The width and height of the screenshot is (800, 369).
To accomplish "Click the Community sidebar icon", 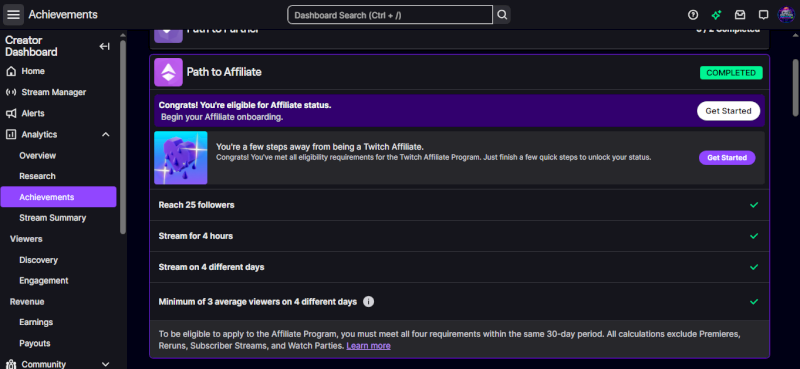I will pyautogui.click(x=11, y=364).
